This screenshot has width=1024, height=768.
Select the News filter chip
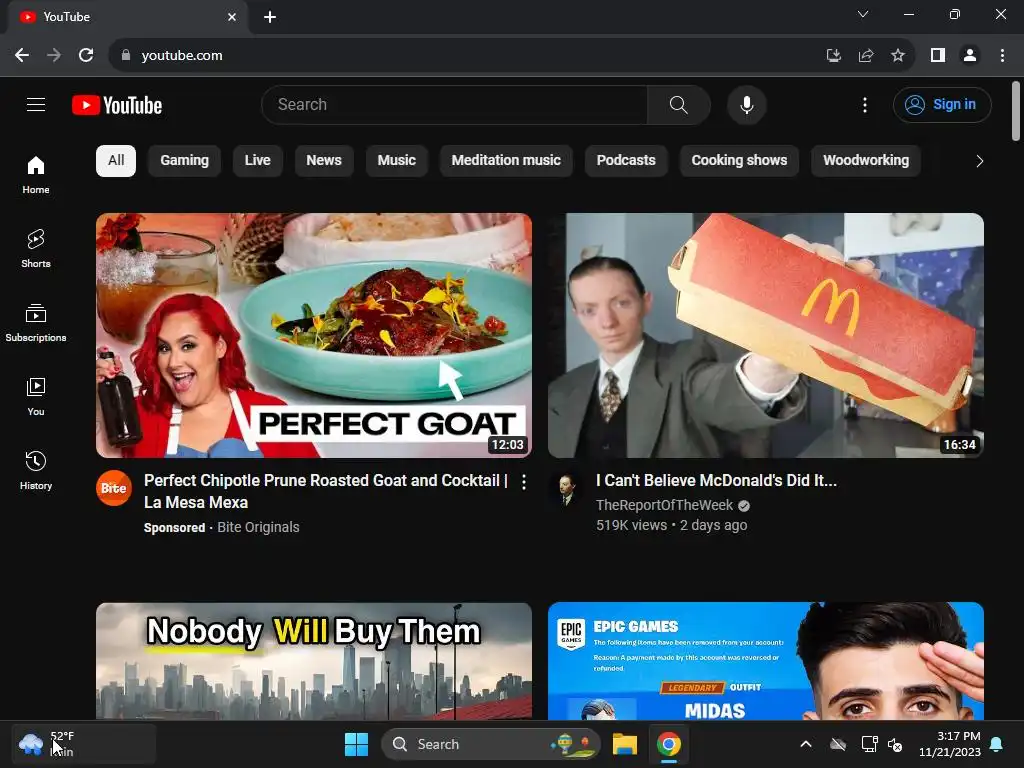click(324, 161)
